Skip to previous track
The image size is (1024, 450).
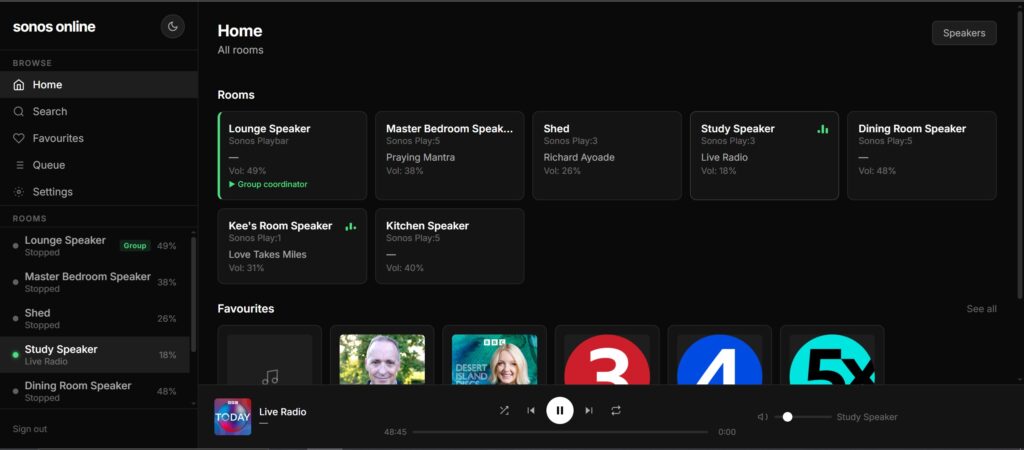click(531, 410)
